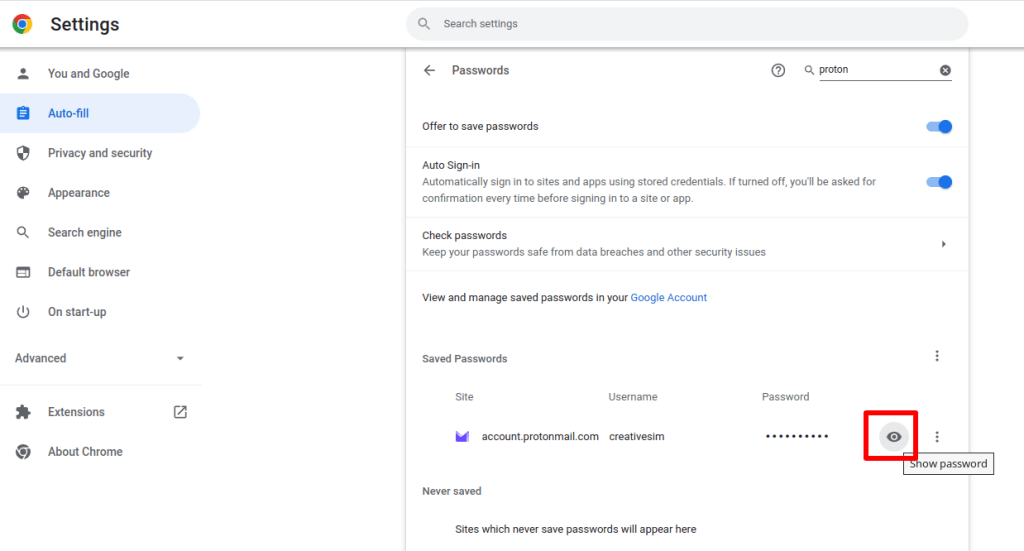Viewport: 1024px width, 551px height.
Task: Show the saved ProtonMail password
Action: (894, 436)
